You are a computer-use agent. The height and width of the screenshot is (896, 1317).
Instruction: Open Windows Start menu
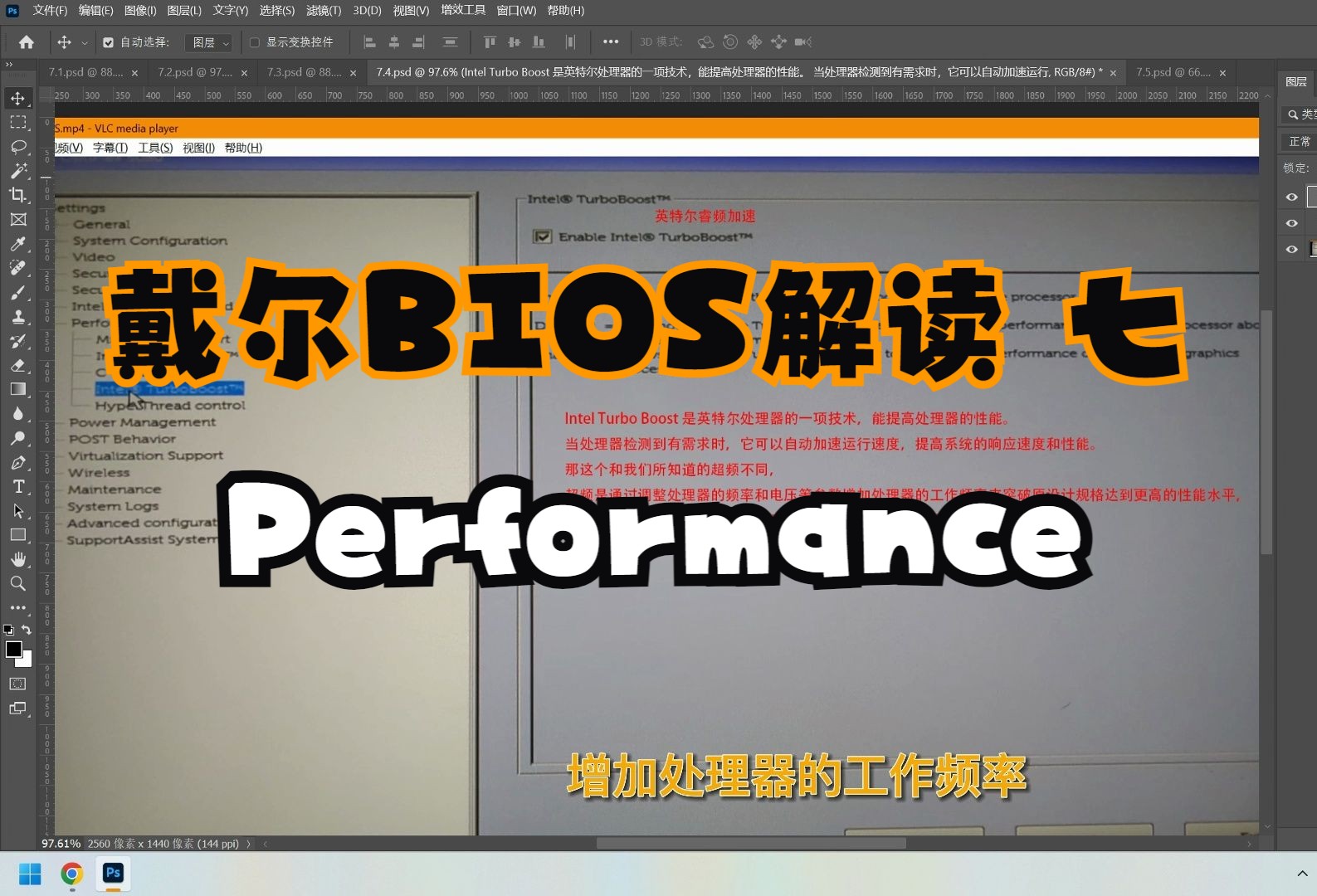30,874
